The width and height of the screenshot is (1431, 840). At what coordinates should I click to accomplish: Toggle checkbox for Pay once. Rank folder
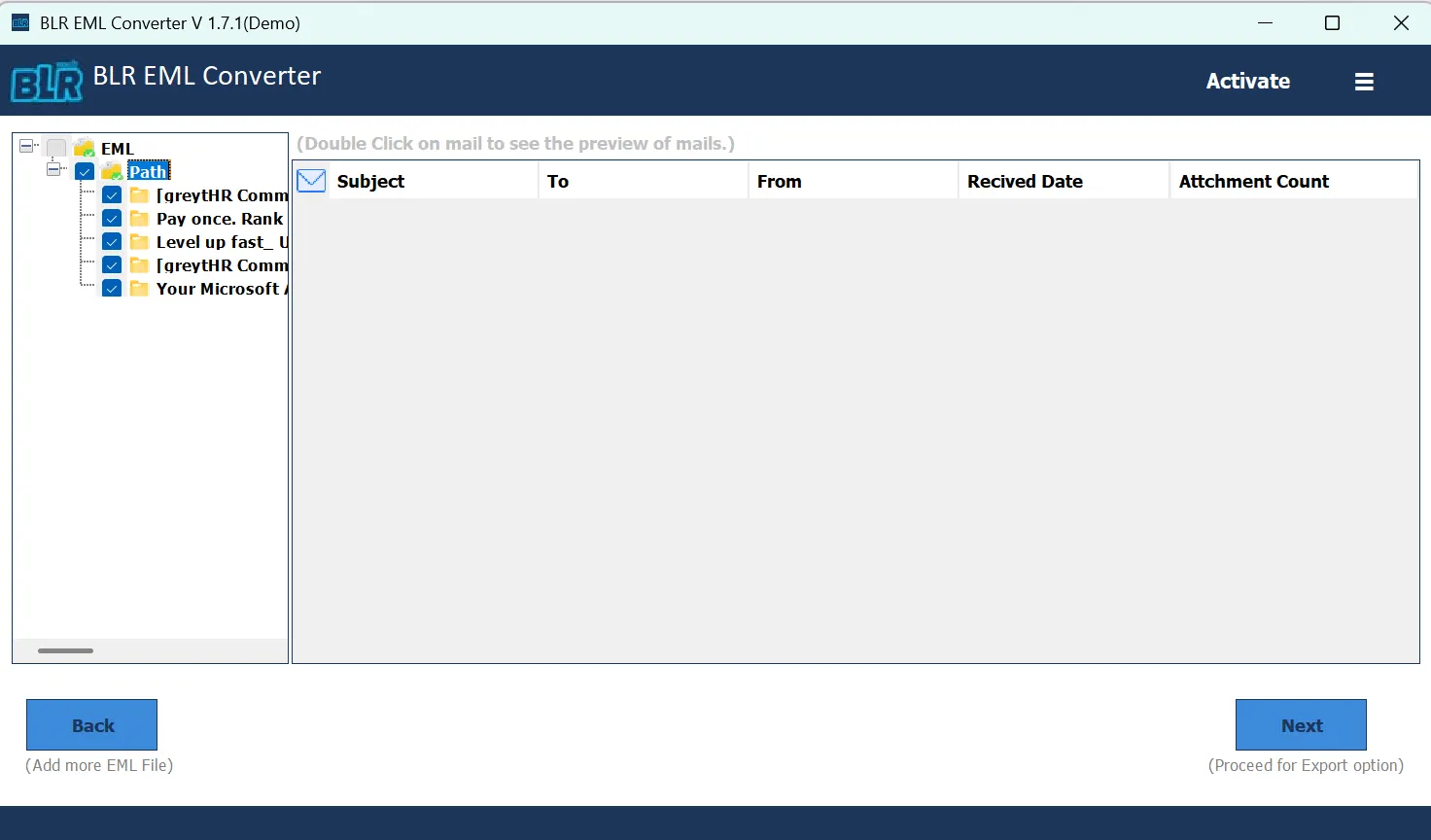[112, 219]
